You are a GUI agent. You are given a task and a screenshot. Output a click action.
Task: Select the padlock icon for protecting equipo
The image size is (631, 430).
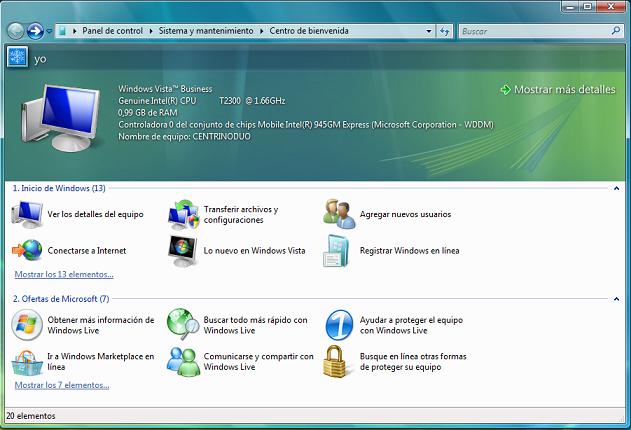[335, 362]
